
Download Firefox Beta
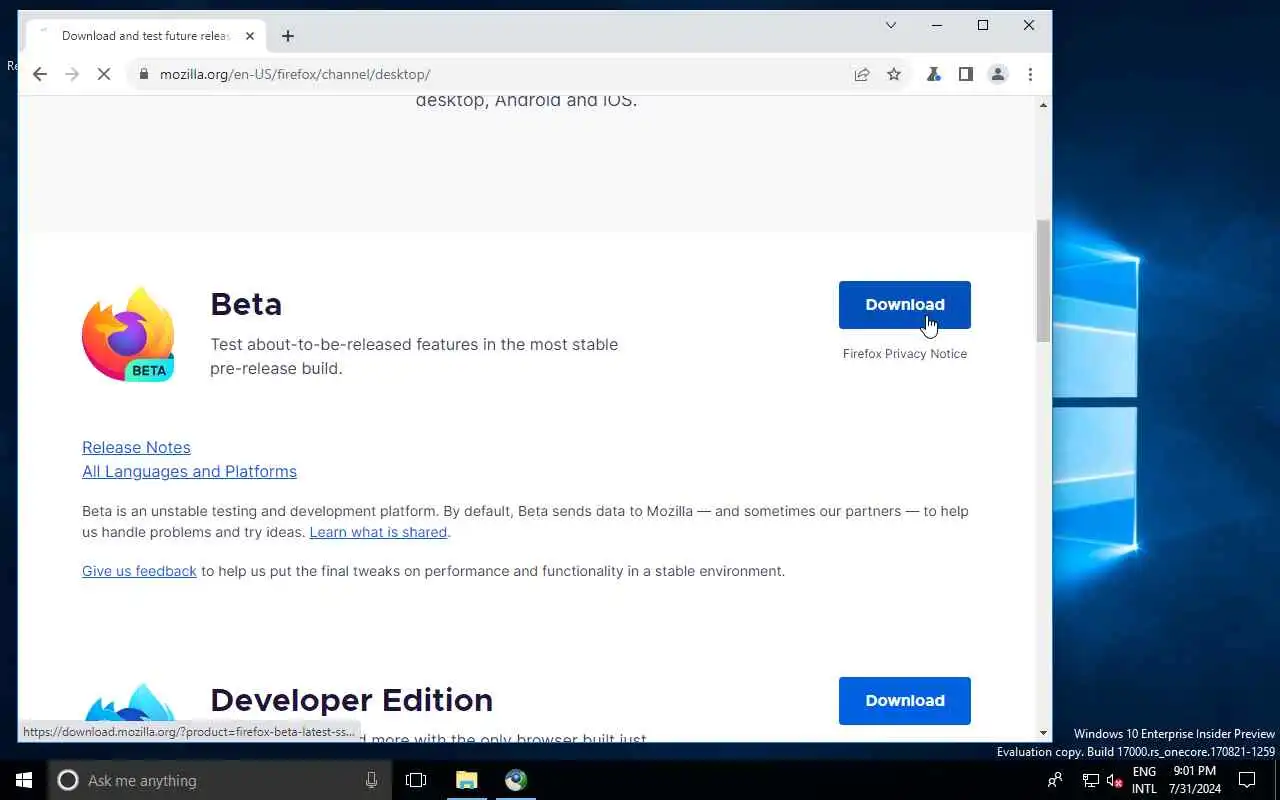905,305
